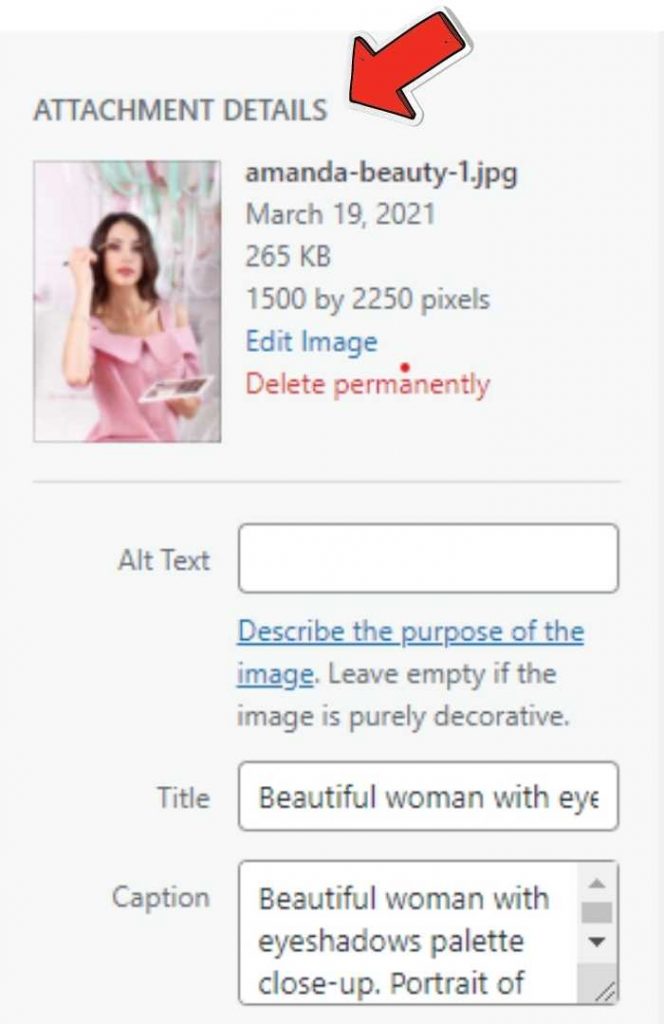Click the Caption scrollbar thumb
Viewport: 664px width, 1024px height.
click(597, 913)
